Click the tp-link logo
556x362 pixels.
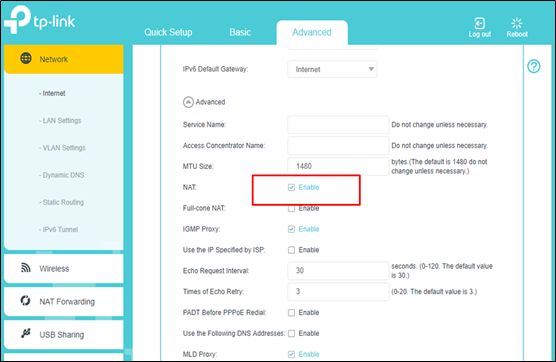39,20
